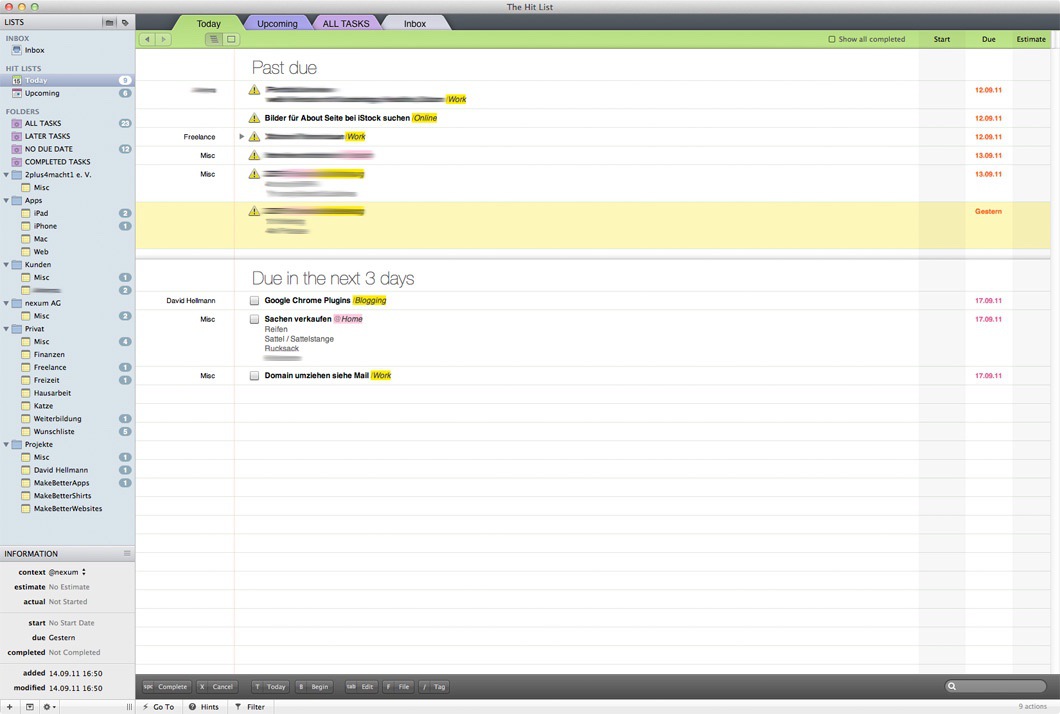
Task: Select the David Hellmann project list
Action: pyautogui.click(x=60, y=470)
